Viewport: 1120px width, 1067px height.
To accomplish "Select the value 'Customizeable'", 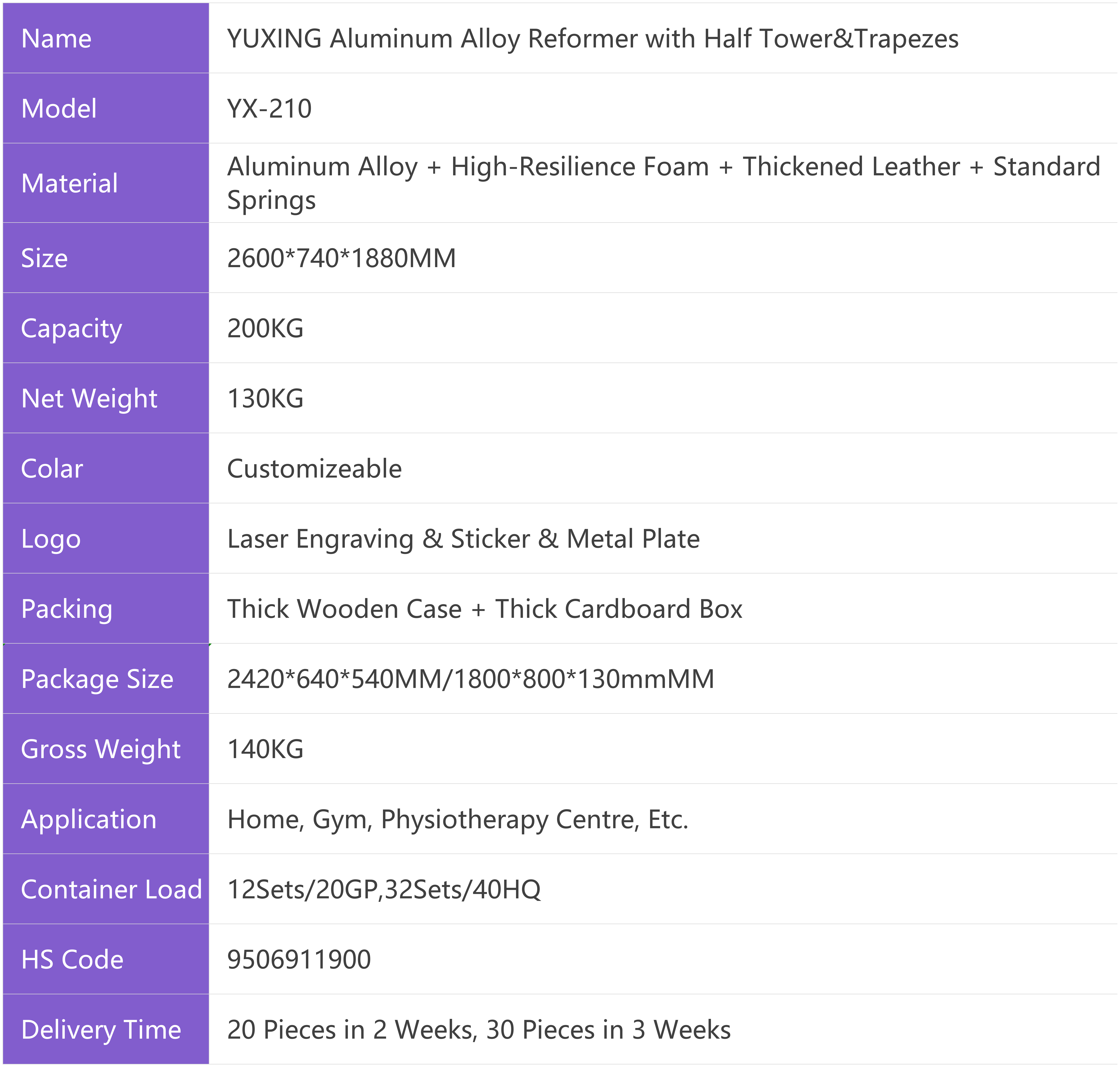I will point(315,469).
